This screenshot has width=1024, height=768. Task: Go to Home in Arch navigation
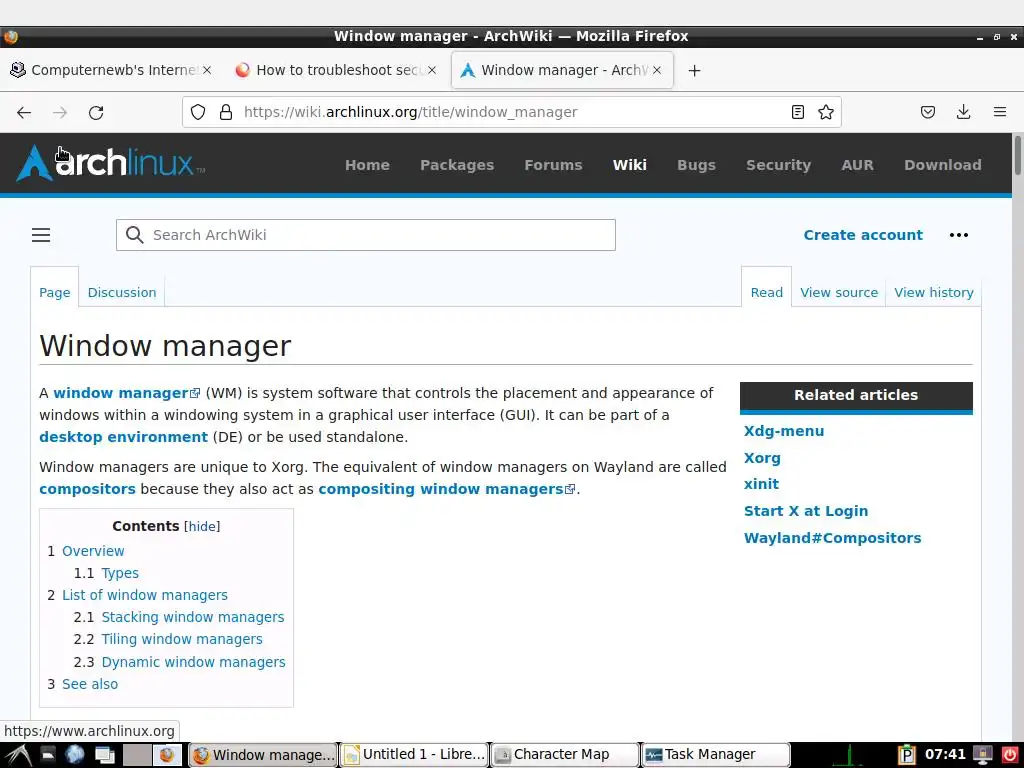[367, 165]
